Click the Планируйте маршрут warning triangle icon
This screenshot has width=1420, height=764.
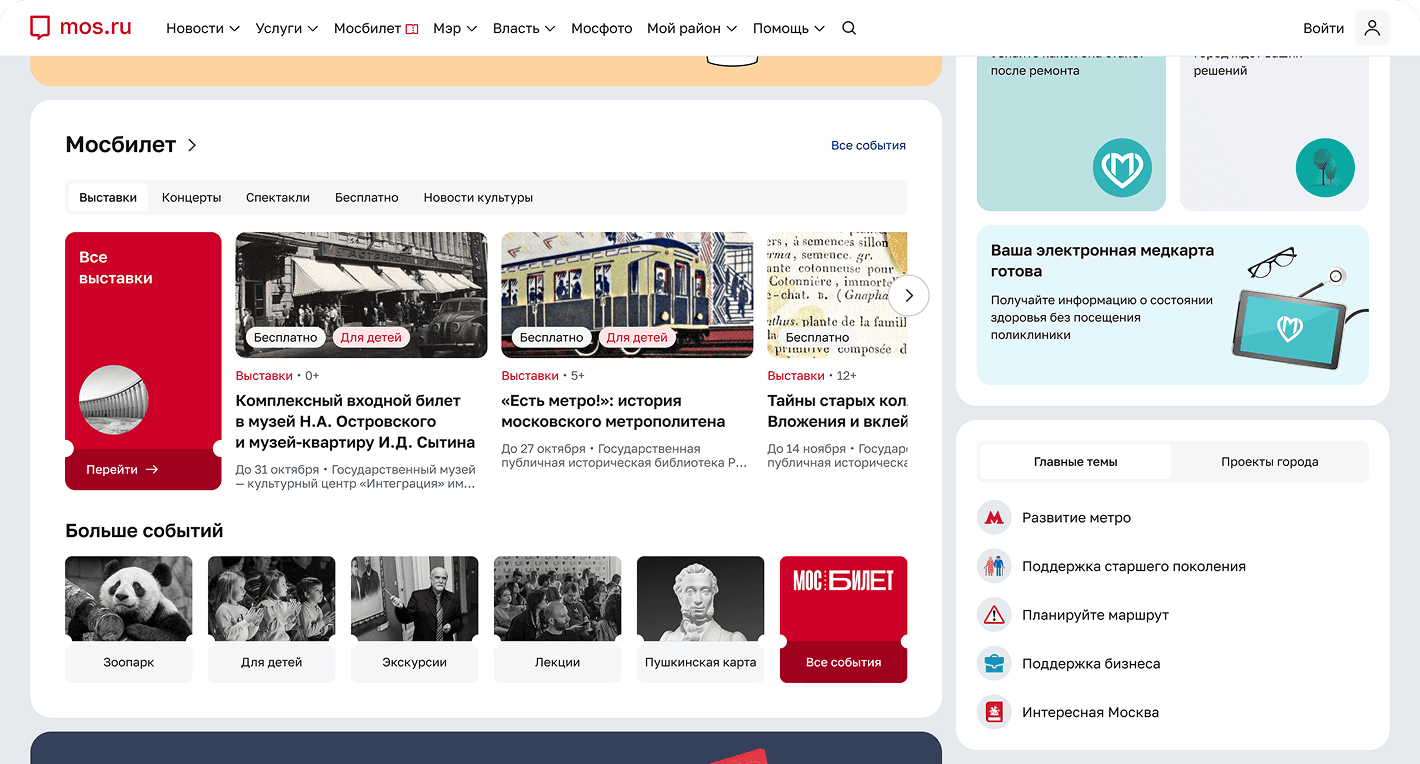[x=994, y=615]
